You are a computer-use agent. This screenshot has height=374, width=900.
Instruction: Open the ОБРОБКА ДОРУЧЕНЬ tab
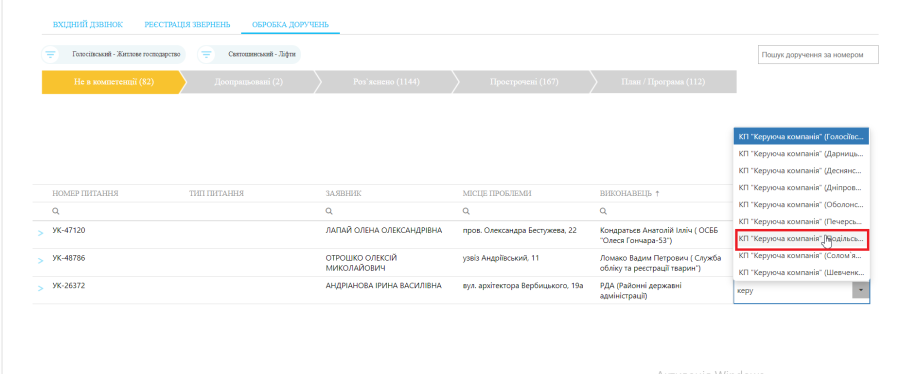point(290,25)
